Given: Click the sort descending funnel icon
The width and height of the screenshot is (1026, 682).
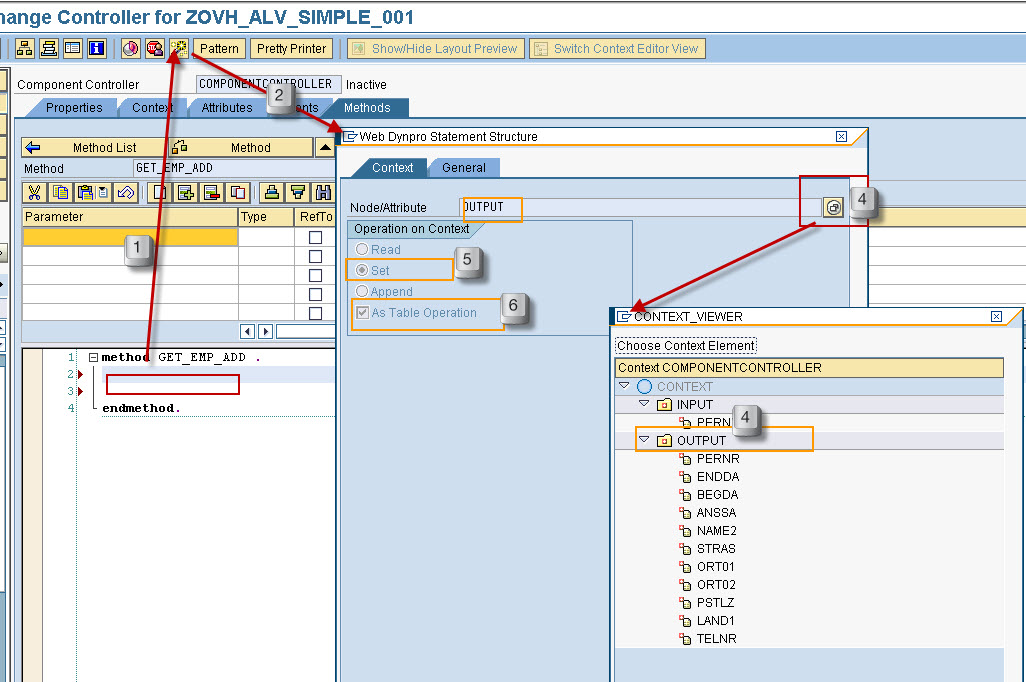Looking at the screenshot, I should tap(298, 192).
